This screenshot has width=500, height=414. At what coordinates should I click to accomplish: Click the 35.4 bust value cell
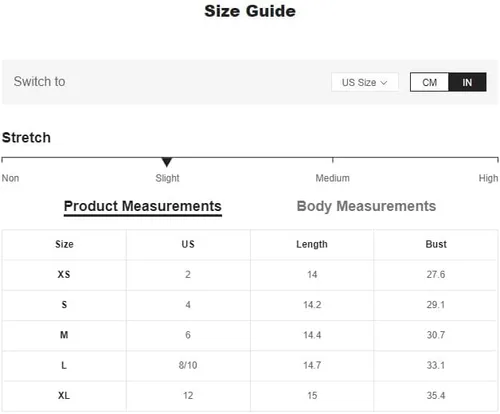[436, 396]
